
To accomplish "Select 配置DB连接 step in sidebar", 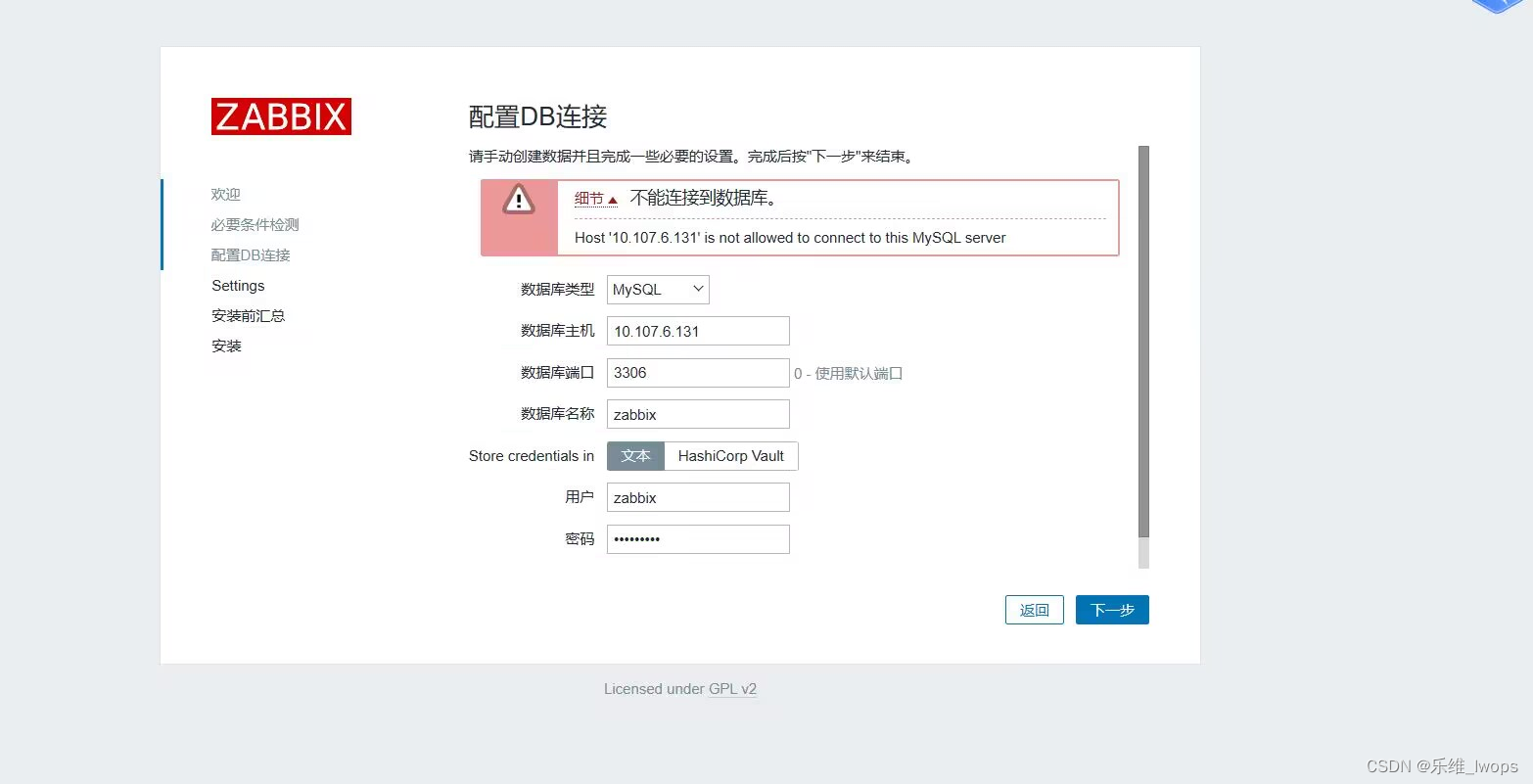I will pyautogui.click(x=251, y=255).
